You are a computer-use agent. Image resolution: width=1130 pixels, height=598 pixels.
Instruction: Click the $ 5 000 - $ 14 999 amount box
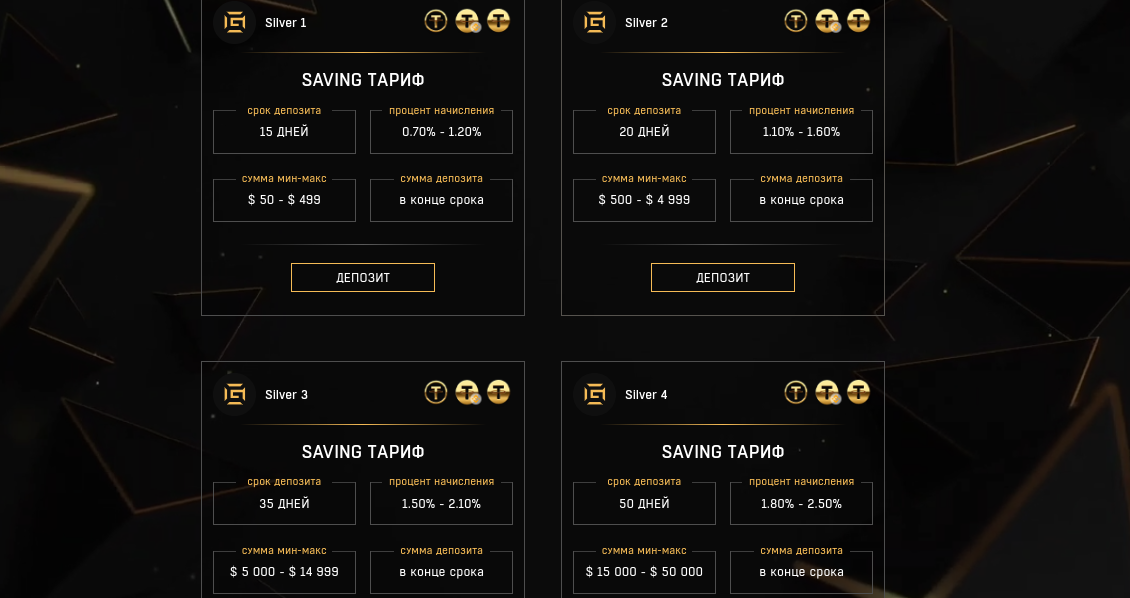click(284, 572)
